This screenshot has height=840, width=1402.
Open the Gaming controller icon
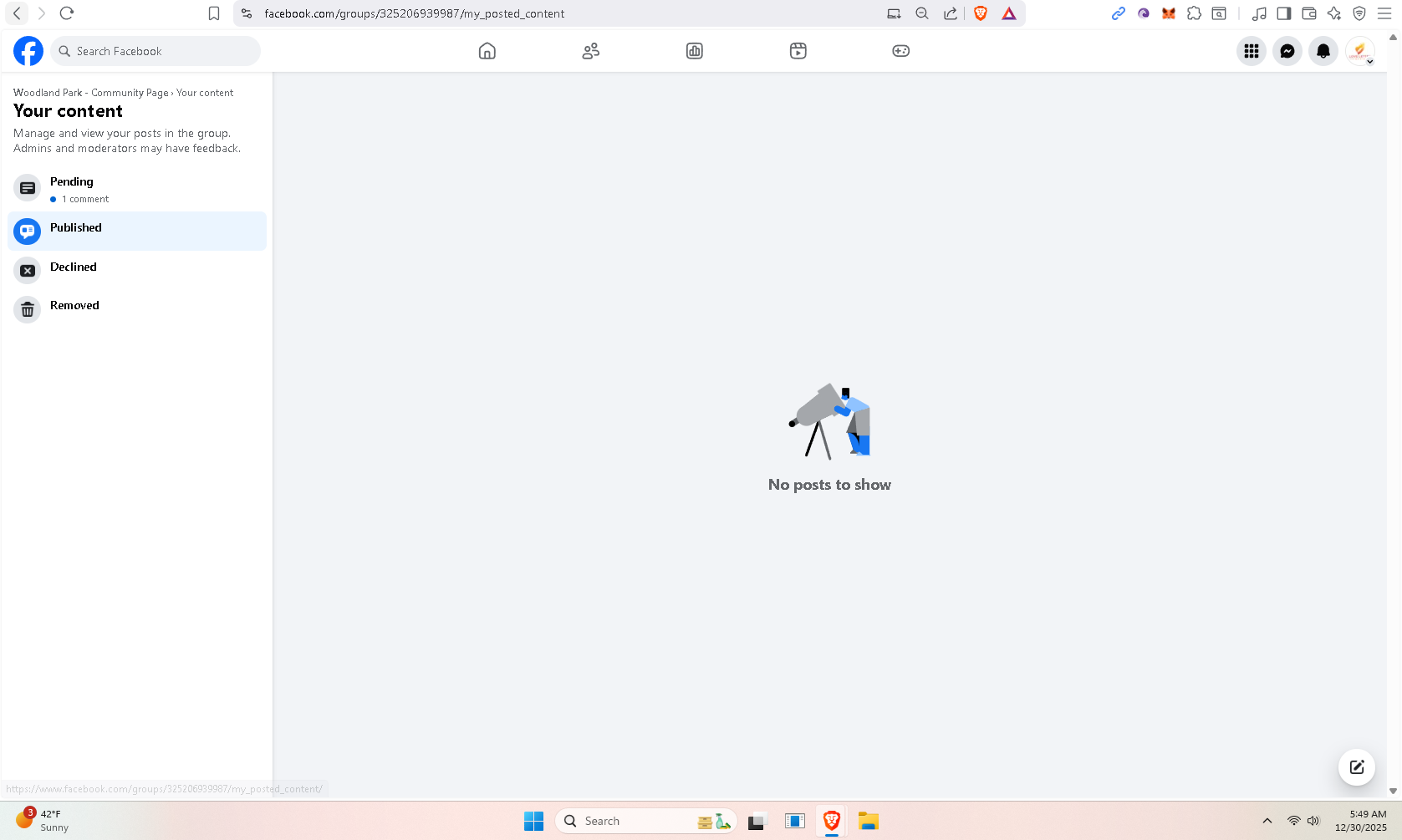900,51
